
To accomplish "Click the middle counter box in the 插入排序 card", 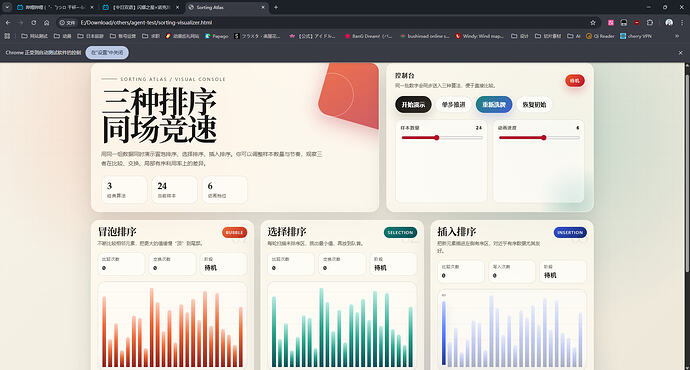I will click(x=512, y=271).
